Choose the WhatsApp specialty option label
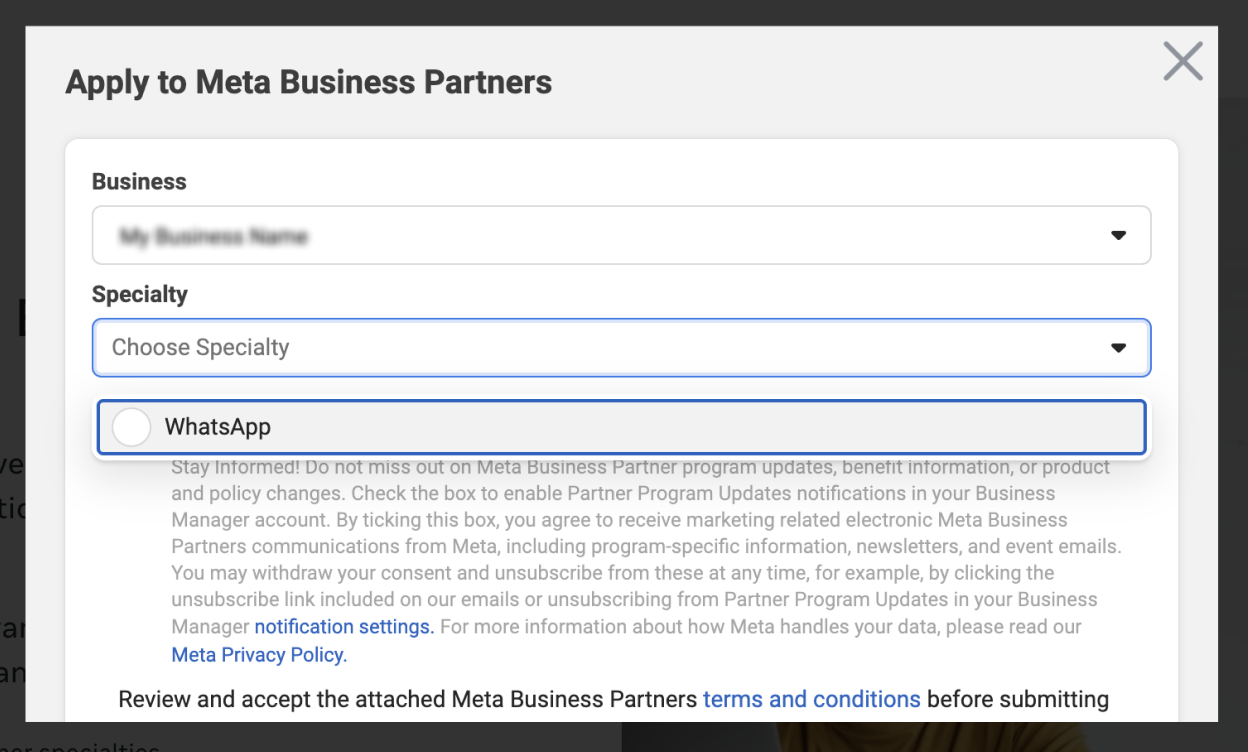 coord(218,427)
